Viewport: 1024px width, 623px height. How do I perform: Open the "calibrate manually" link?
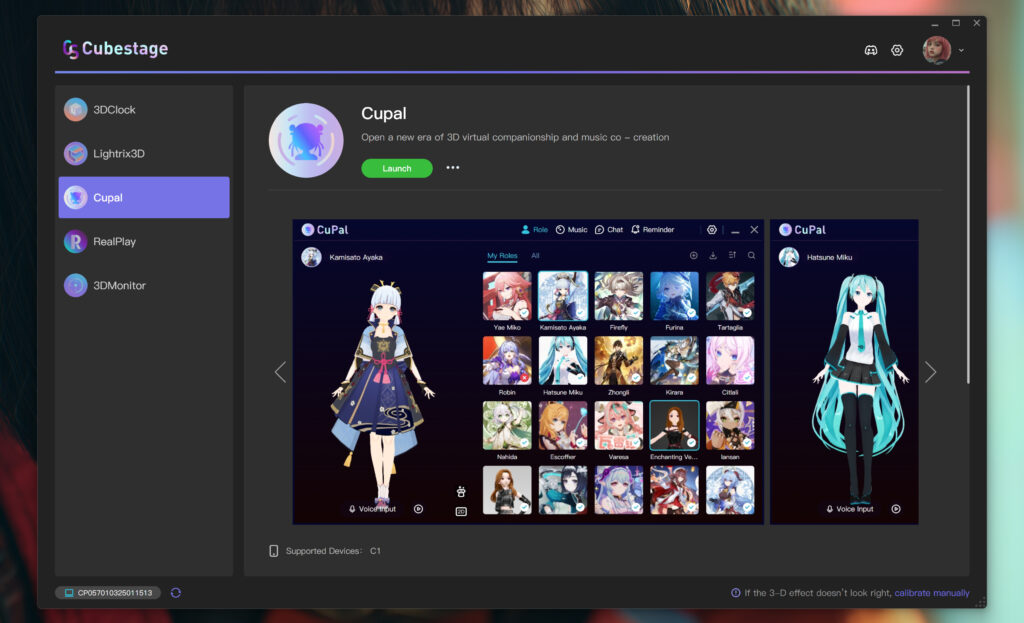point(932,593)
